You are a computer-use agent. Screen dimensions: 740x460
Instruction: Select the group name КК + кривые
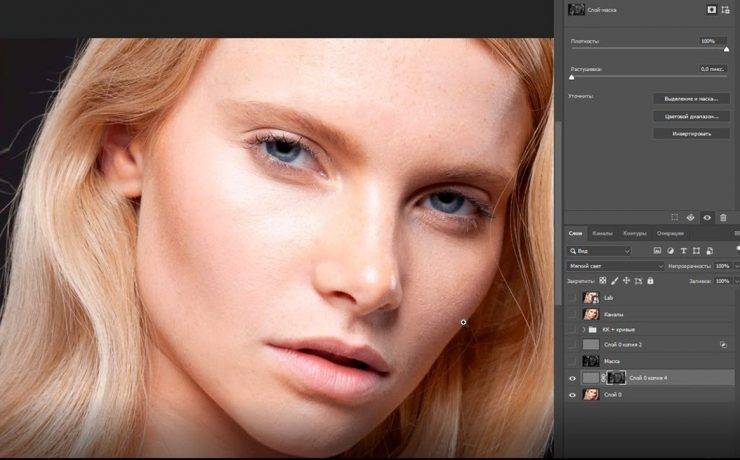coord(619,329)
